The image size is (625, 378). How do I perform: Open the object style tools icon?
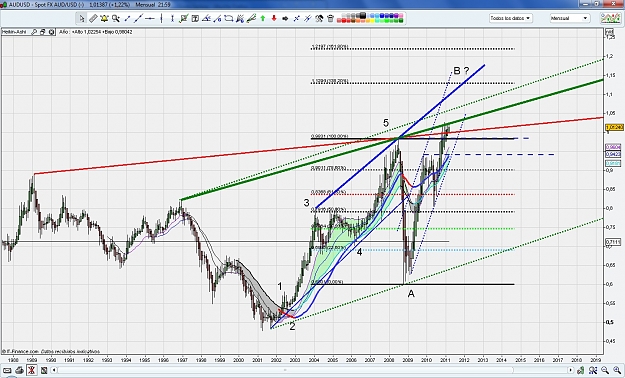pos(319,18)
